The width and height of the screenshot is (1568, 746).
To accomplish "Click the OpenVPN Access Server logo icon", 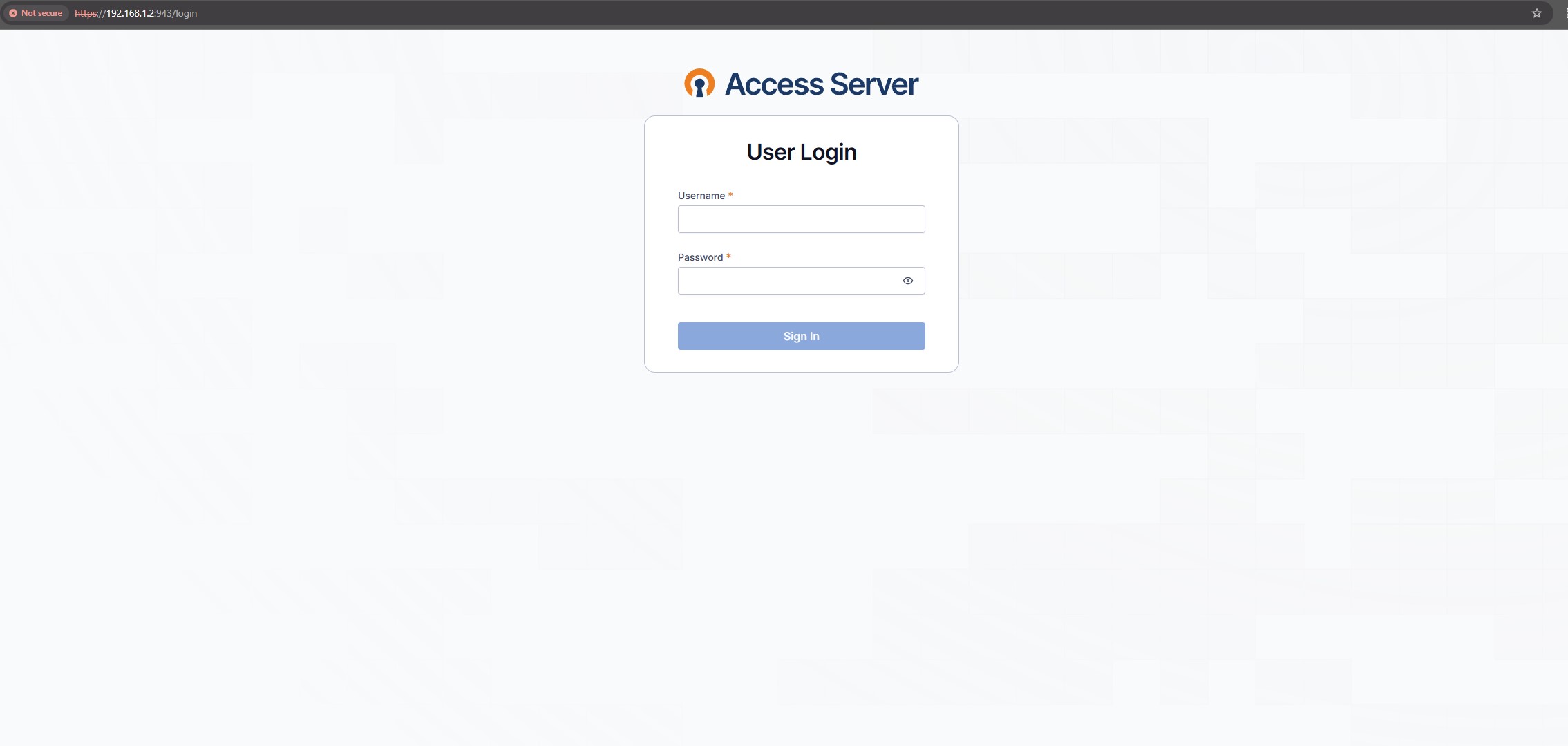I will tap(699, 84).
